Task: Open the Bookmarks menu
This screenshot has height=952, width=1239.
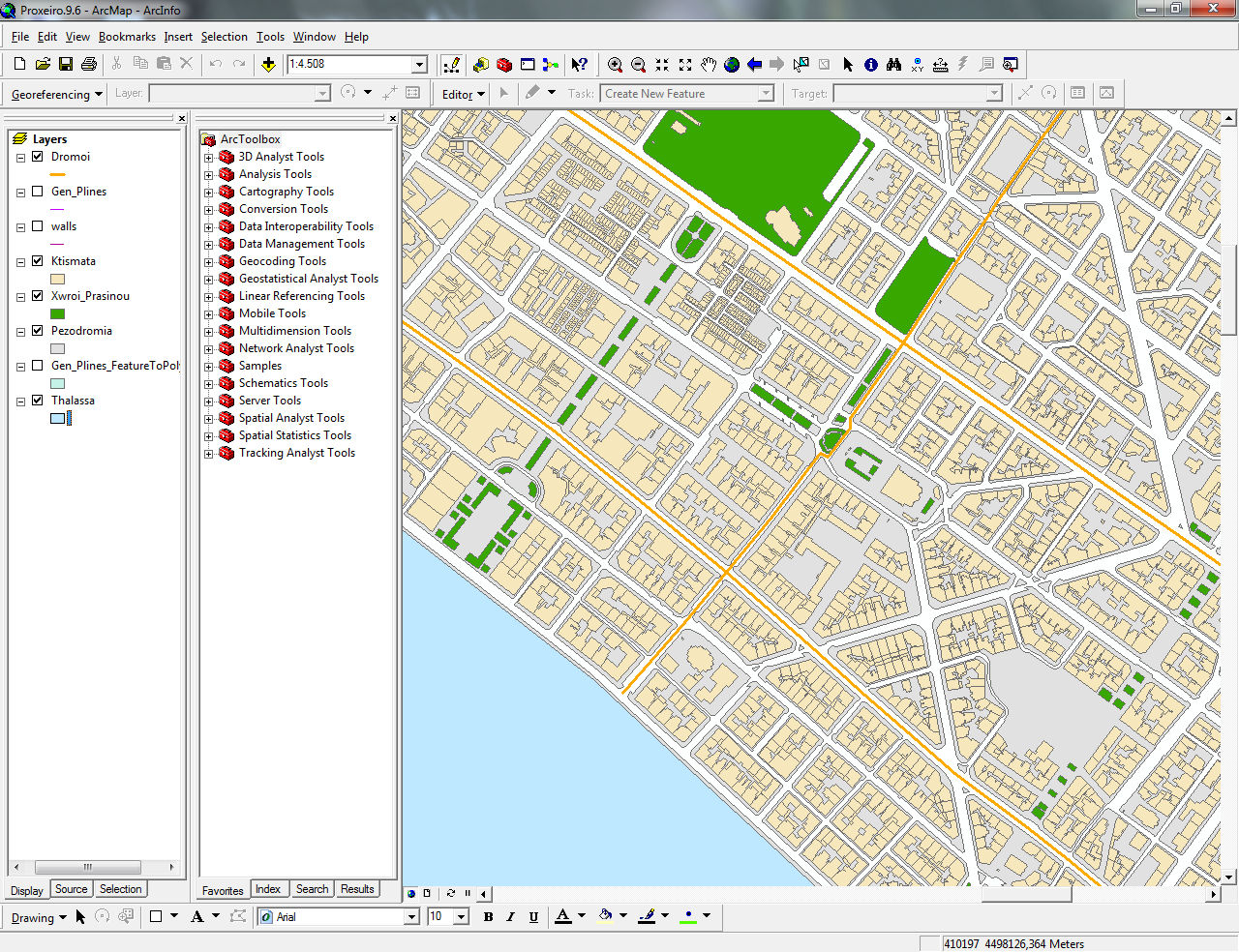Action: pyautogui.click(x=127, y=37)
